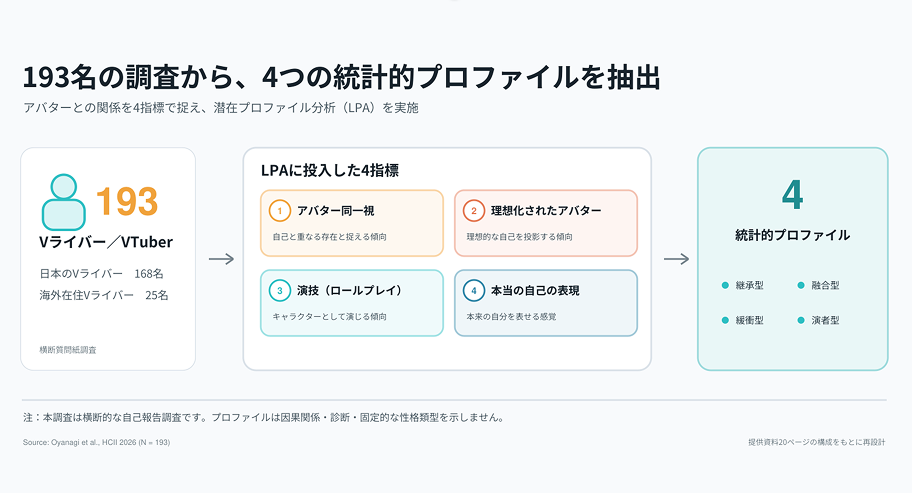Select the 本当の自己の表現 card

tap(546, 303)
